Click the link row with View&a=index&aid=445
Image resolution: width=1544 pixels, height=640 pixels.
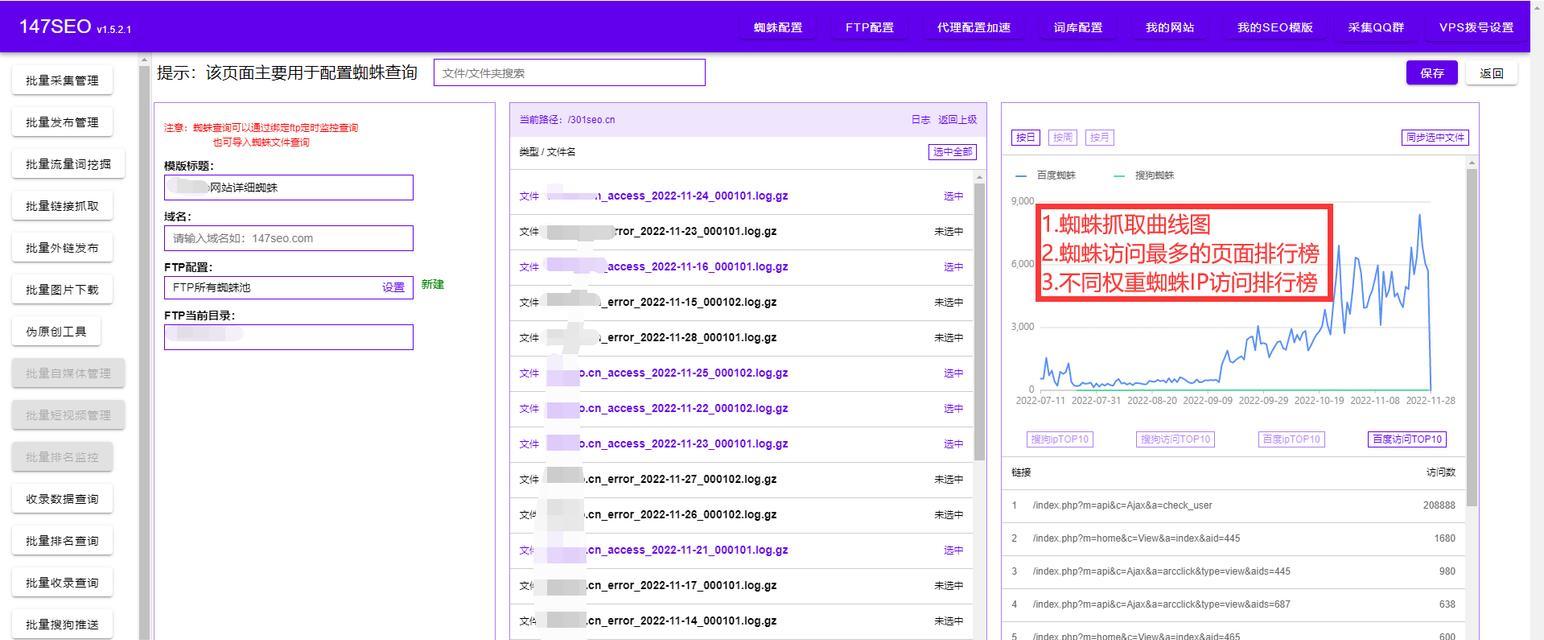1233,539
